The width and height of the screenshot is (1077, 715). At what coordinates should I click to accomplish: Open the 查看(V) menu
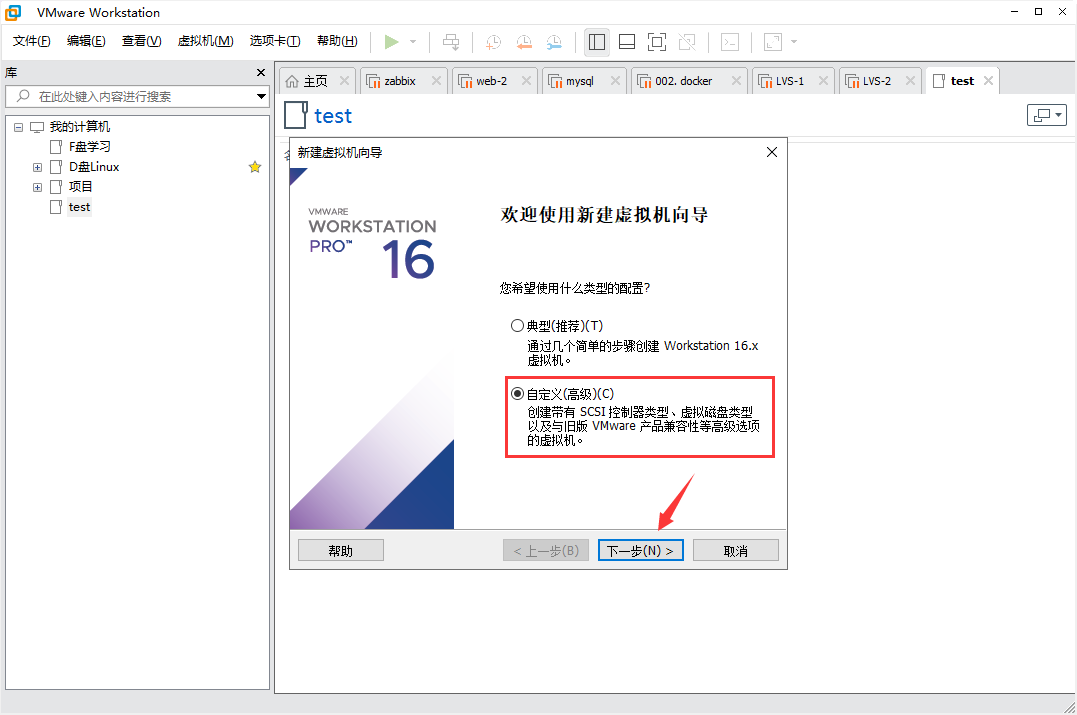(x=141, y=41)
